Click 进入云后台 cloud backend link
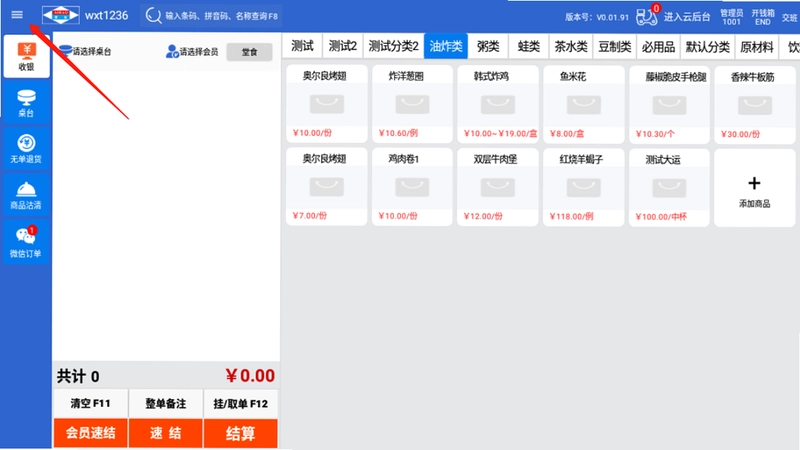 pyautogui.click(x=687, y=17)
